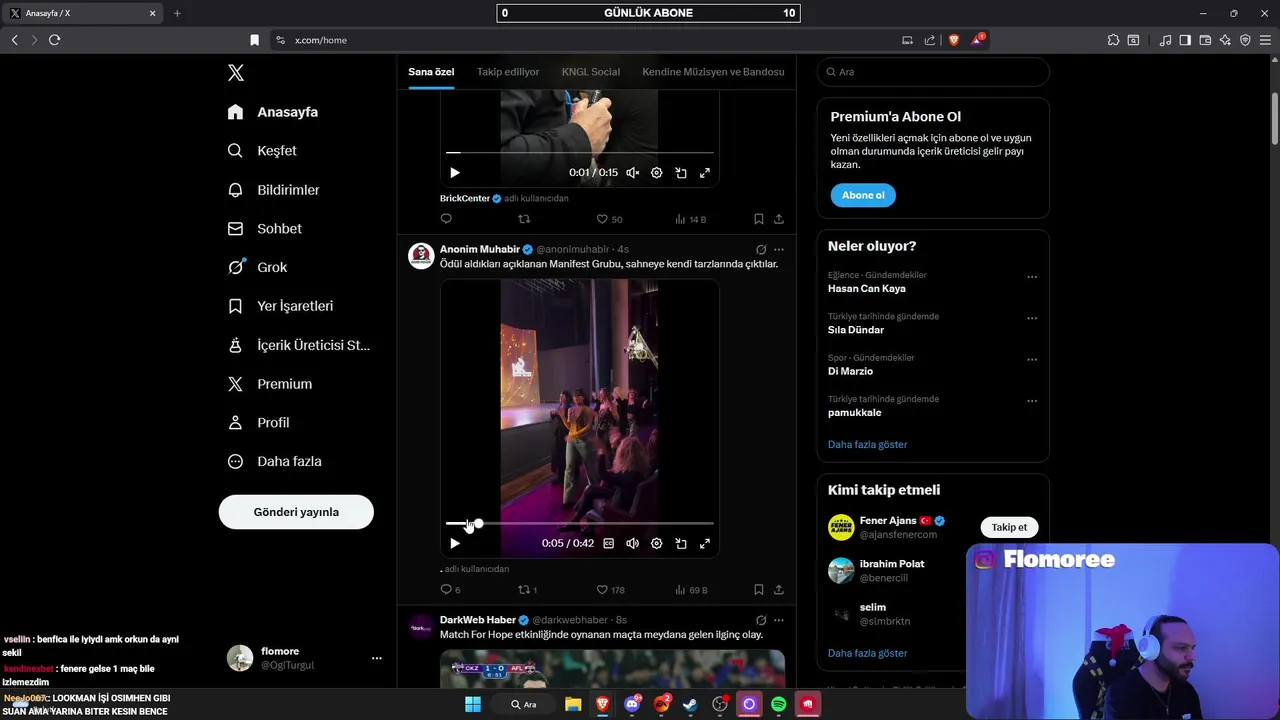Viewport: 1280px width, 720px height.
Task: Open Bildirimler notifications
Action: tap(273, 190)
